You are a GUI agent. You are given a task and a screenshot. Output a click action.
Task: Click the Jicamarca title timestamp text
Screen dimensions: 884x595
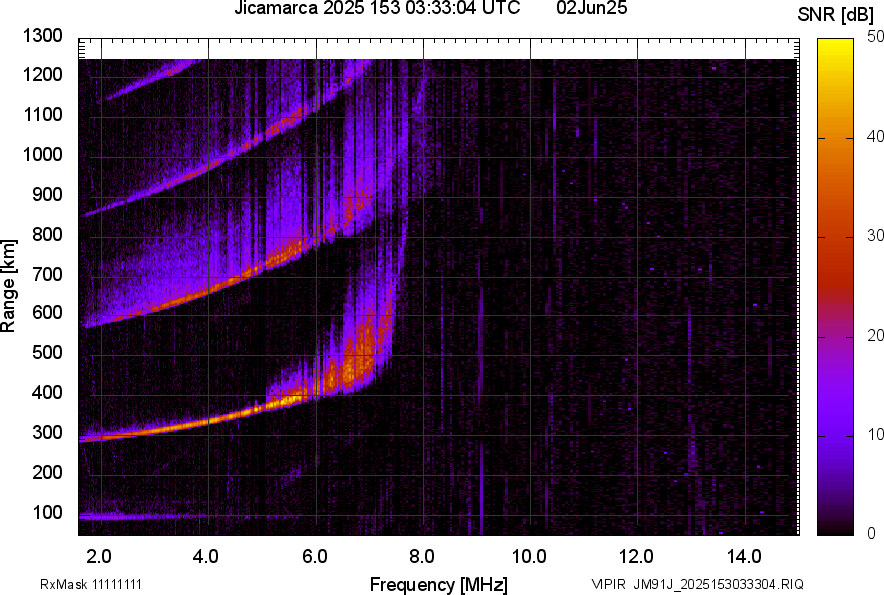[377, 8]
